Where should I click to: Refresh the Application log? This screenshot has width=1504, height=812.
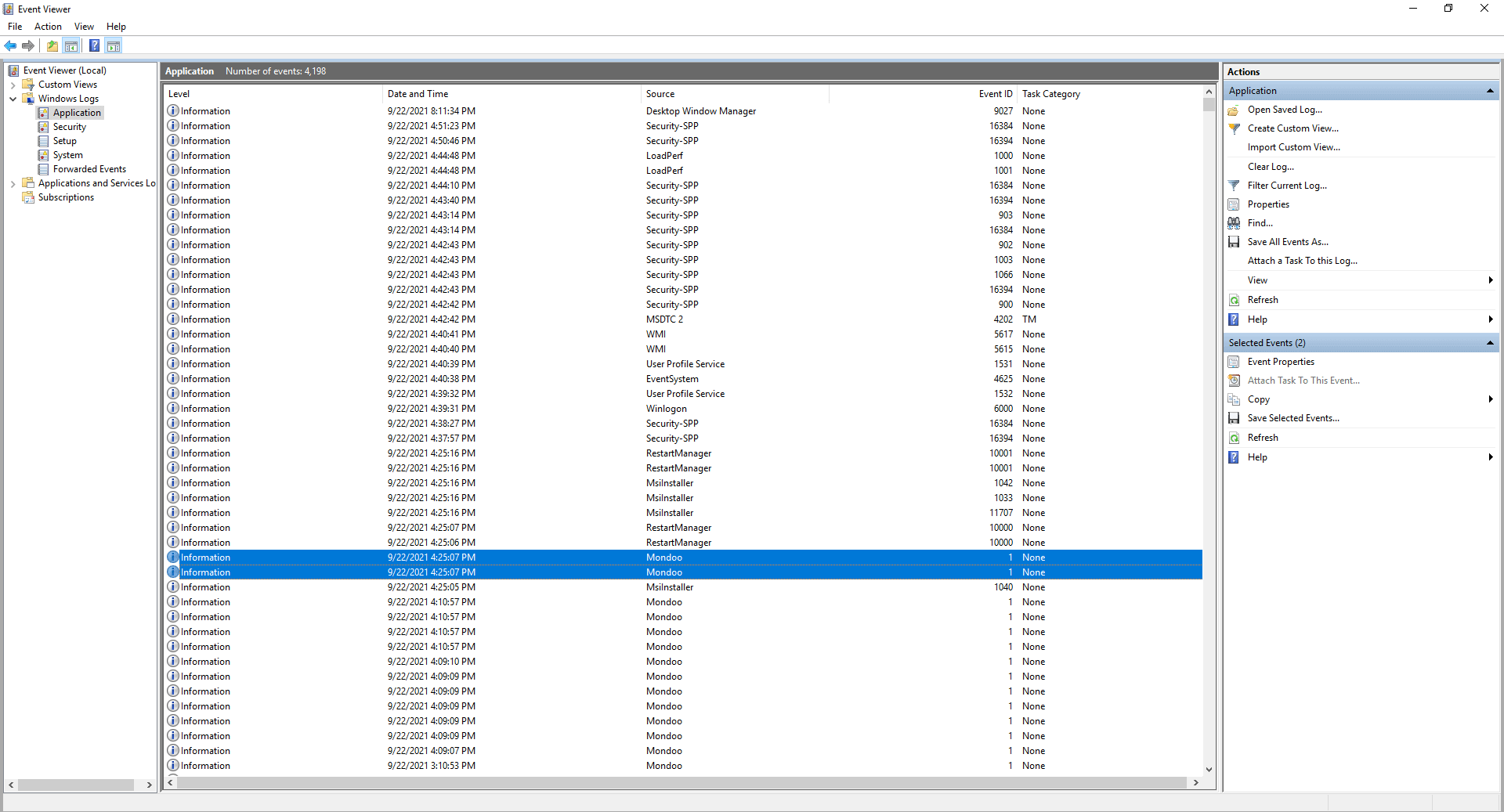click(x=1263, y=299)
